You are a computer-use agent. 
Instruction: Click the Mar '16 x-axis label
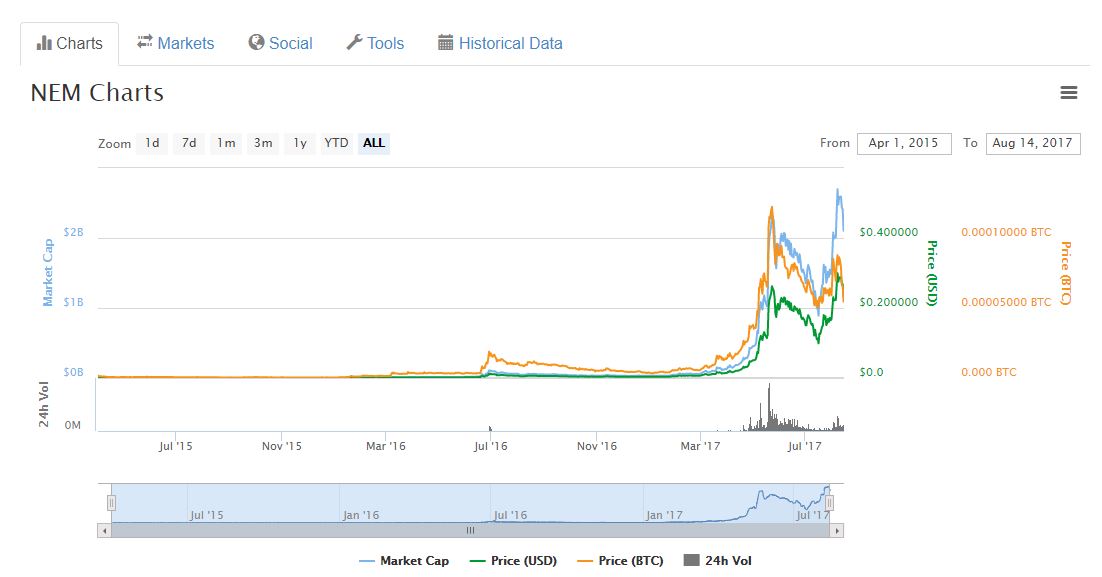(386, 446)
